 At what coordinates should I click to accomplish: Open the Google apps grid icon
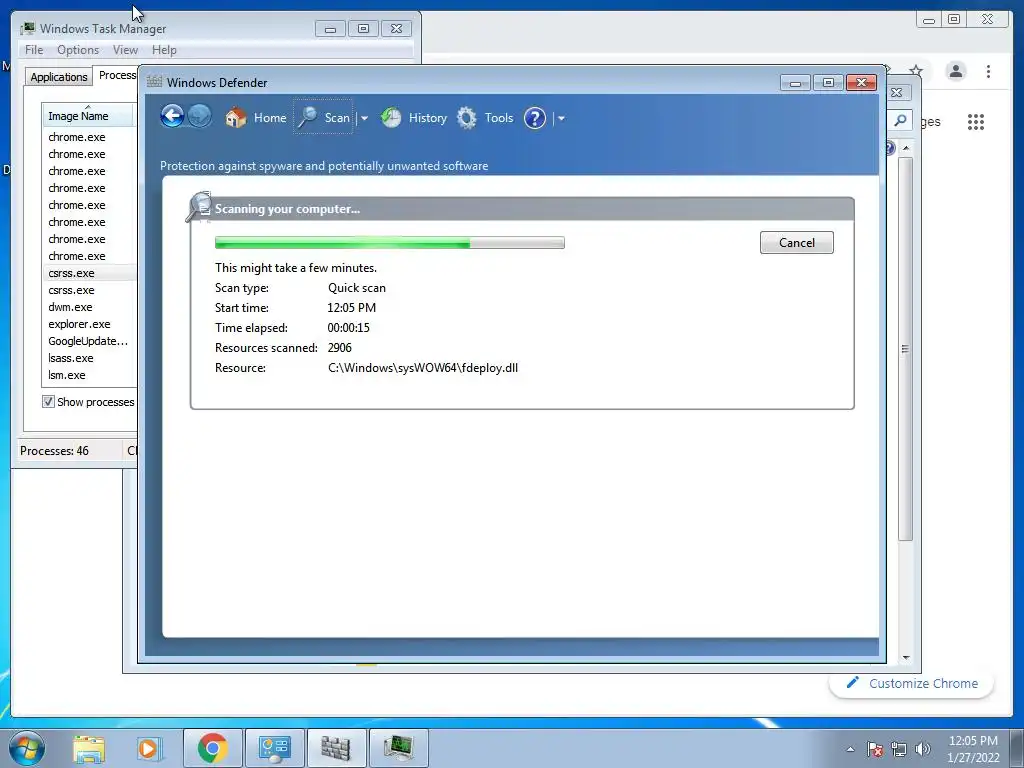[x=976, y=121]
